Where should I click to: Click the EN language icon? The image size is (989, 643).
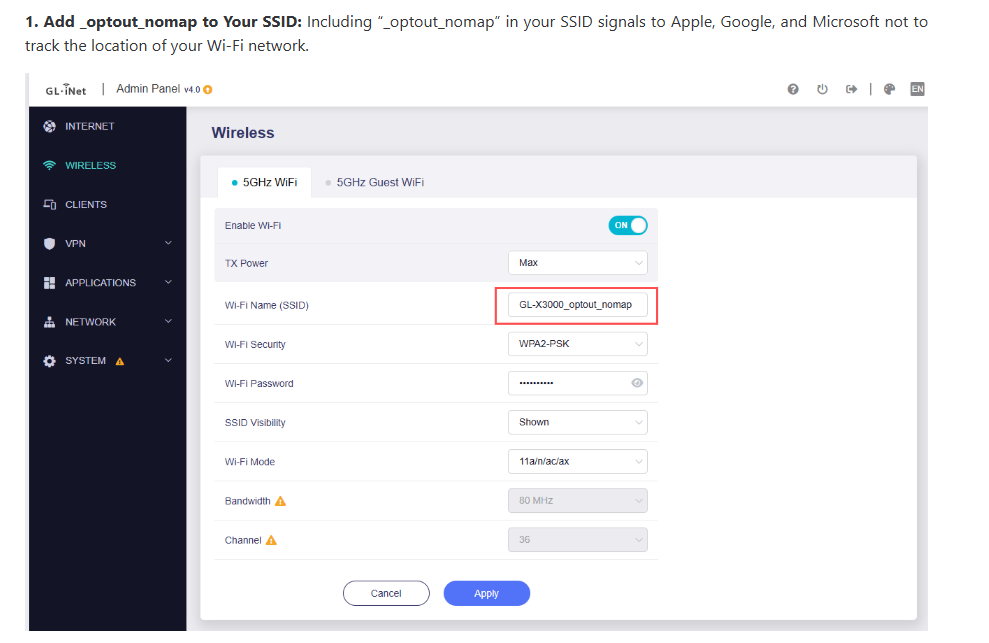917,89
